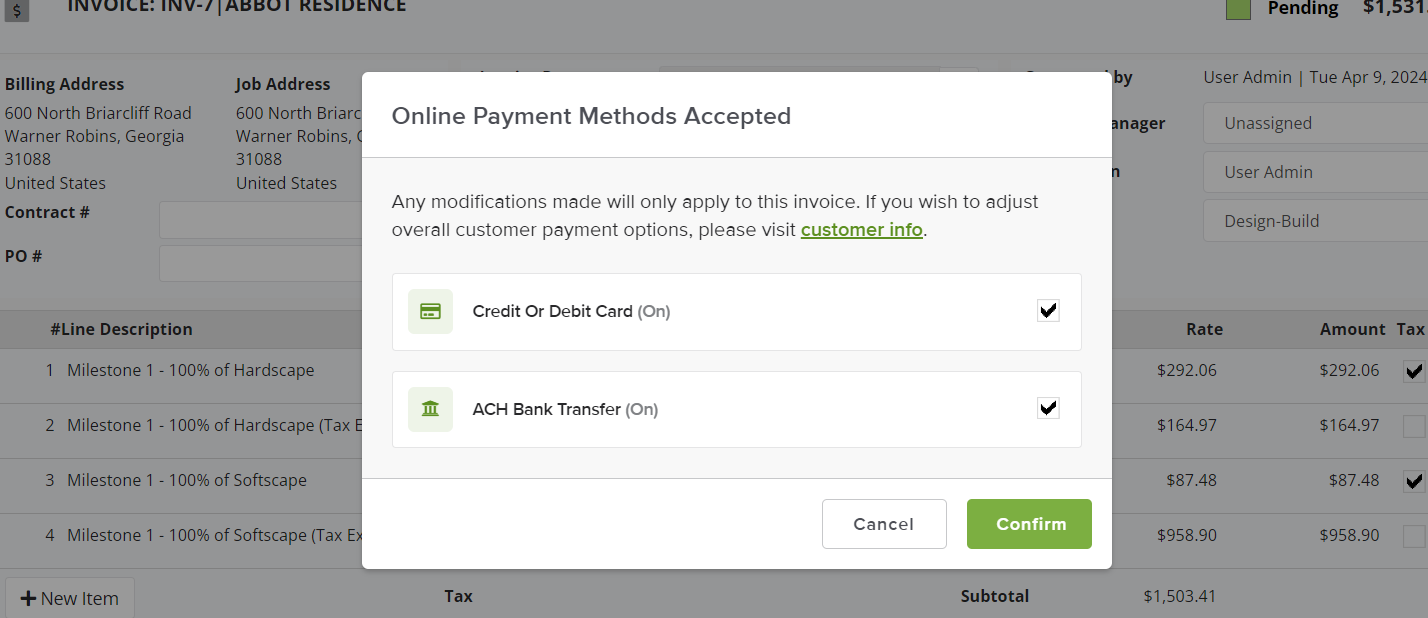
Task: Click the dollar sign invoice icon
Action: coord(18,10)
